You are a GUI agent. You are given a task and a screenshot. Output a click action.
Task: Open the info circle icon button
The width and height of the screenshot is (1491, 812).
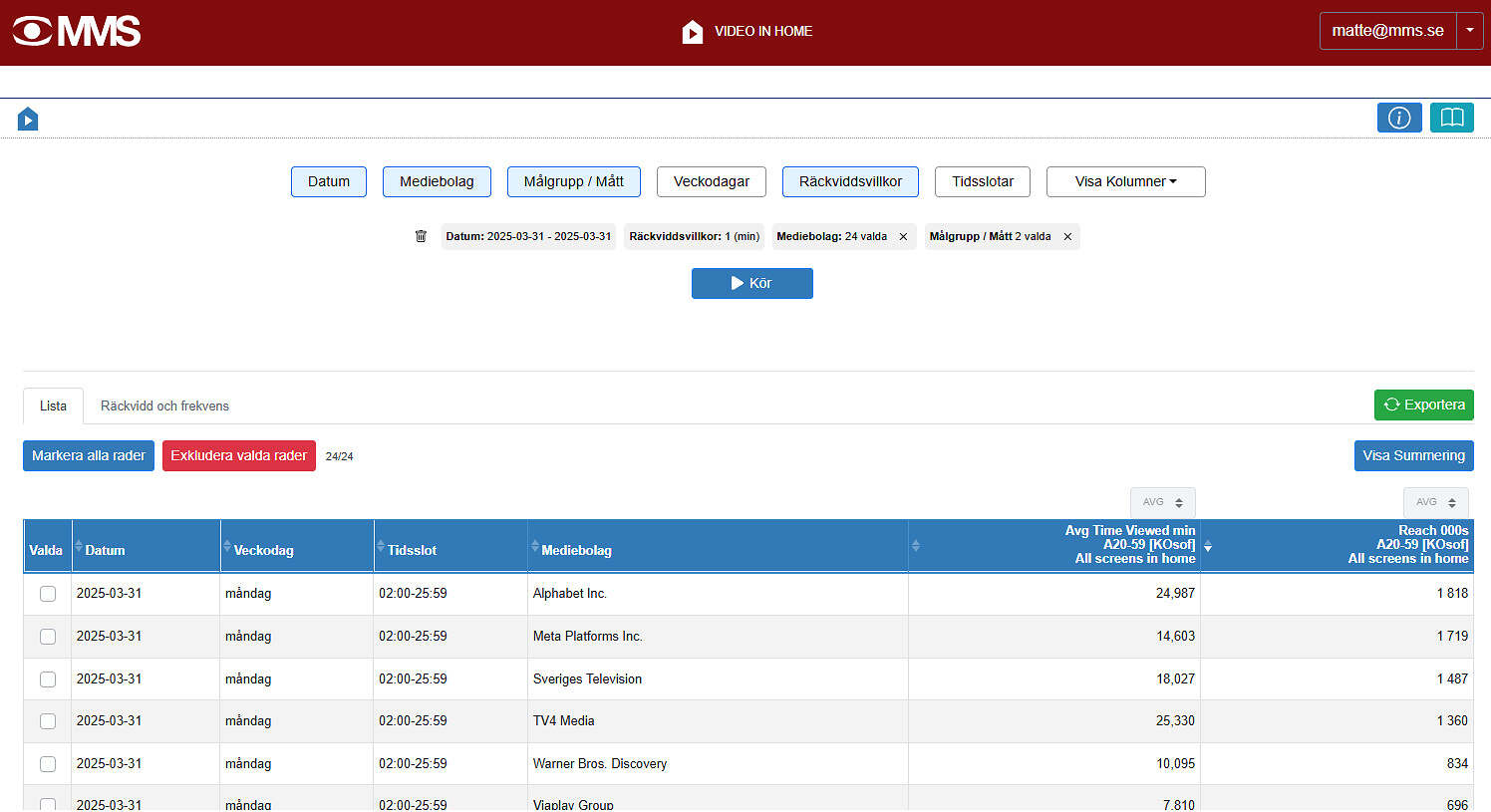click(1399, 118)
